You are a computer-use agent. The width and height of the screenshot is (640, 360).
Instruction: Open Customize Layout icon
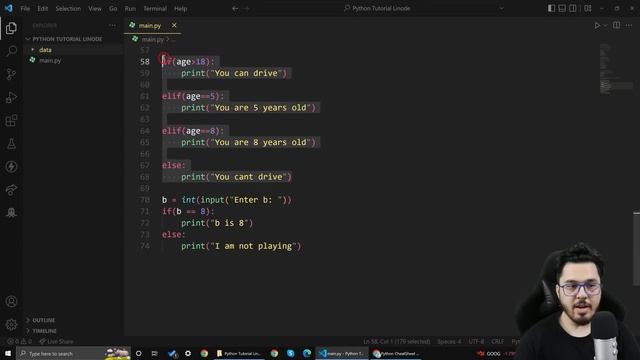pos(588,8)
